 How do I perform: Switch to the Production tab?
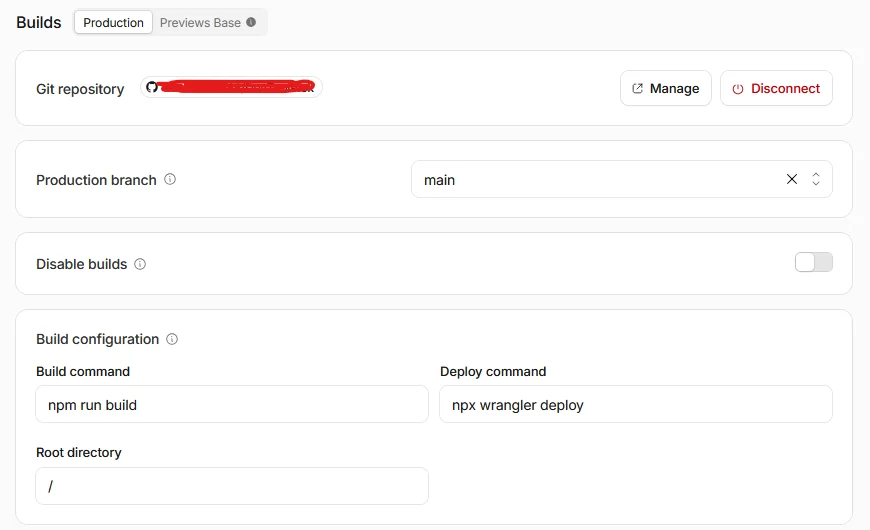[113, 23]
